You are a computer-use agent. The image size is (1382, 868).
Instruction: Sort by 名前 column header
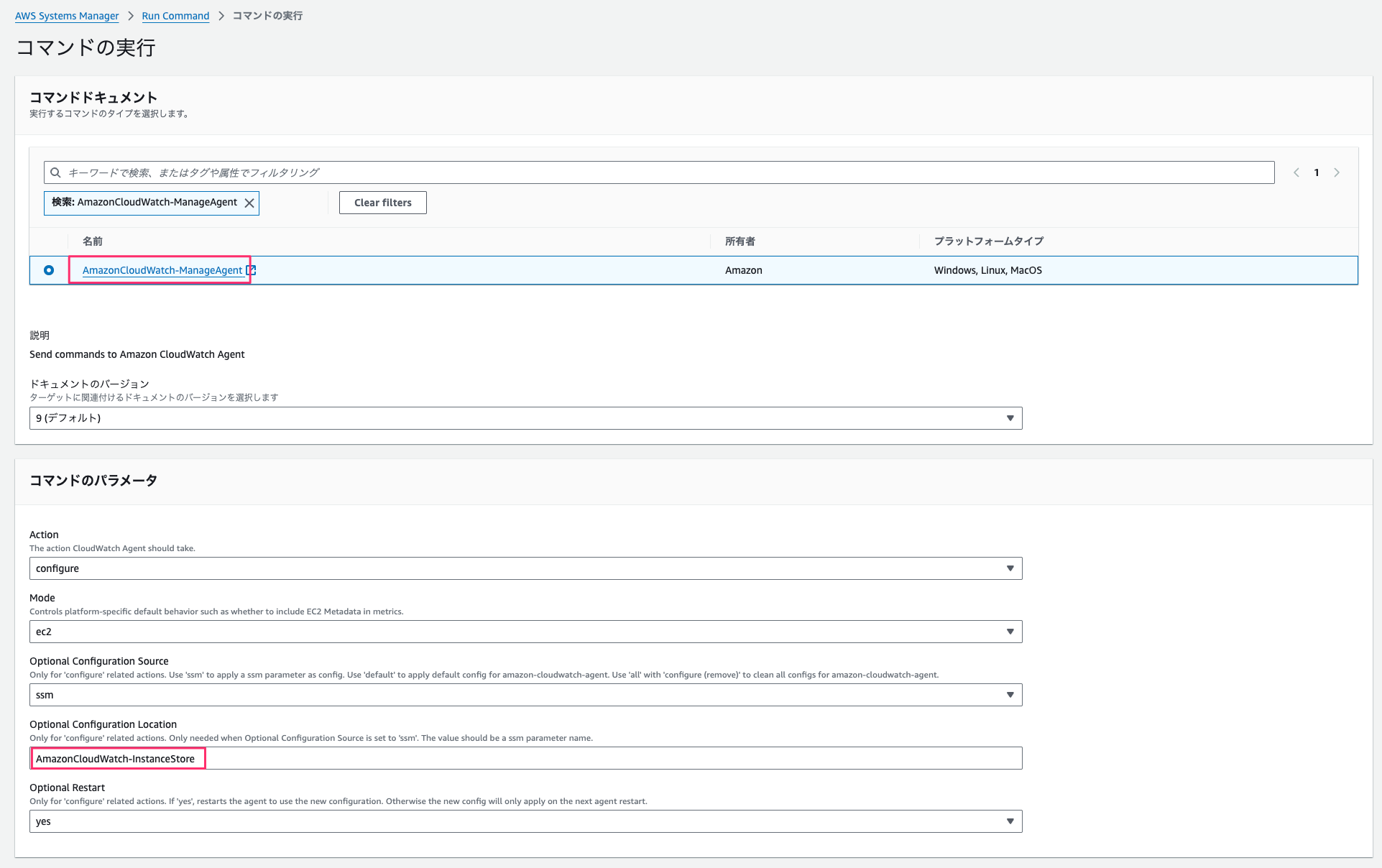(x=93, y=241)
